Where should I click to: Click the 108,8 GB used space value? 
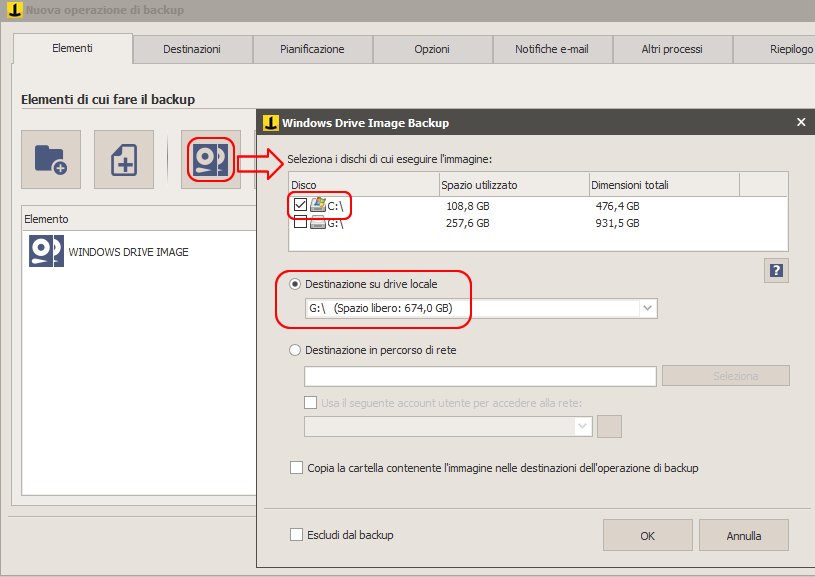pyautogui.click(x=468, y=206)
